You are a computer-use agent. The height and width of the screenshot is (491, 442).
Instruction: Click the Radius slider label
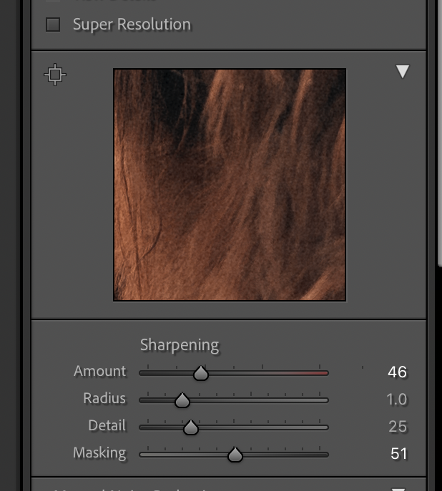pos(104,398)
